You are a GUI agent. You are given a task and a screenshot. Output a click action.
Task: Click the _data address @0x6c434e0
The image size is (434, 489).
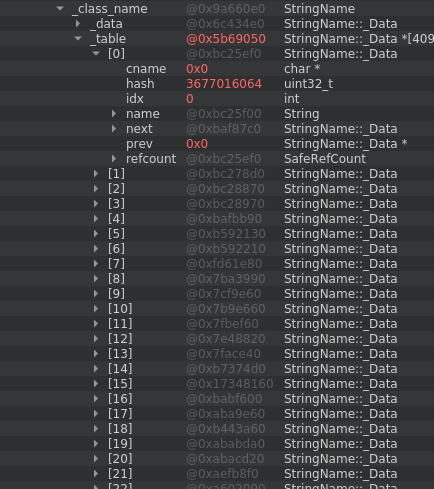(x=225, y=24)
